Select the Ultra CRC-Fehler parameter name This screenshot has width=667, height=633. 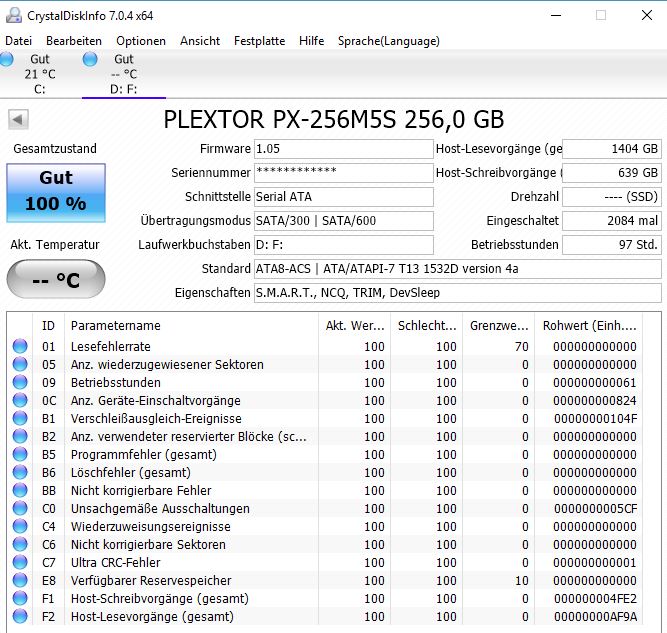pyautogui.click(x=116, y=562)
